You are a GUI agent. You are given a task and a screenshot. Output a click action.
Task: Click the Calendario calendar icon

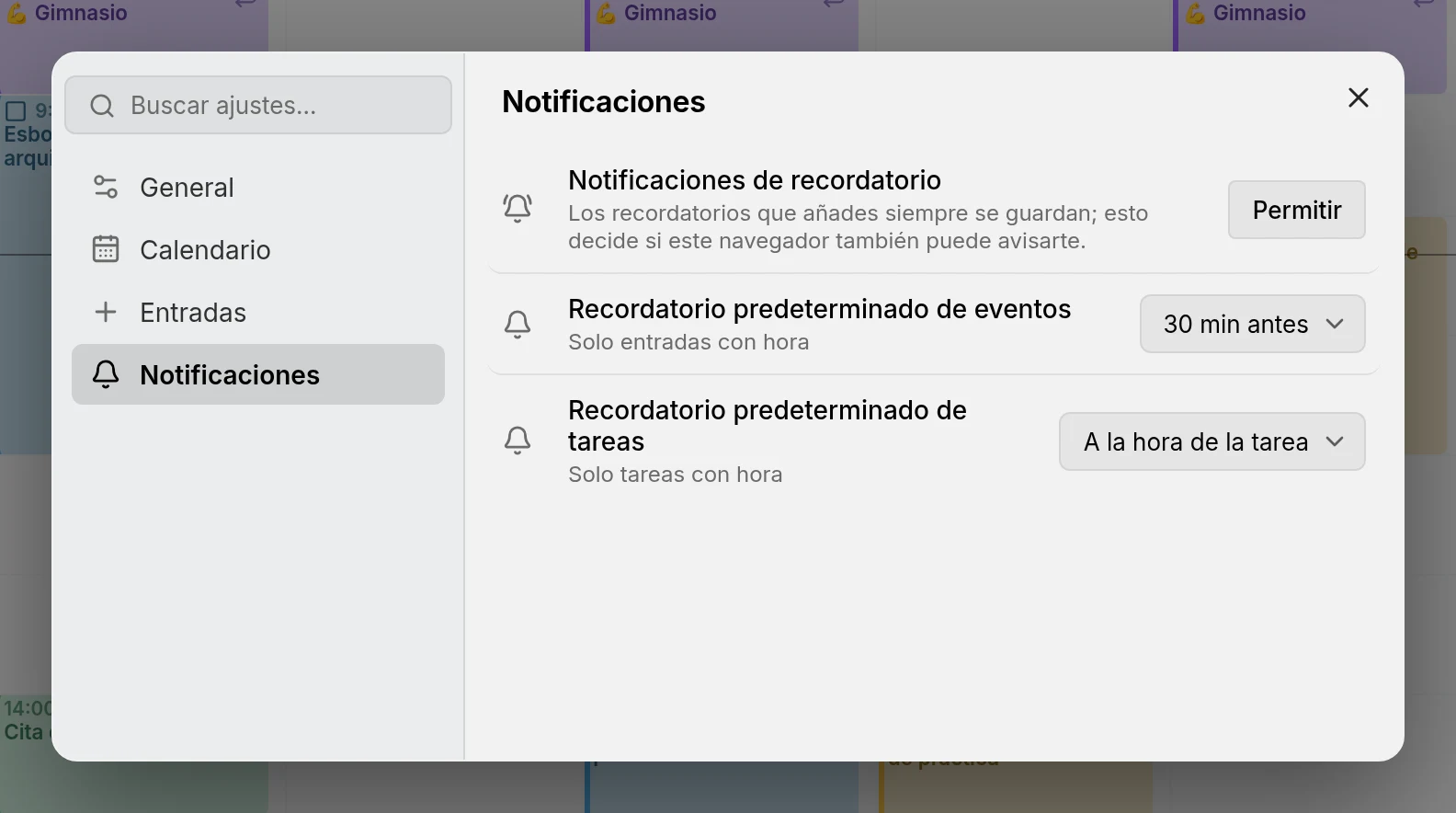[x=106, y=249]
